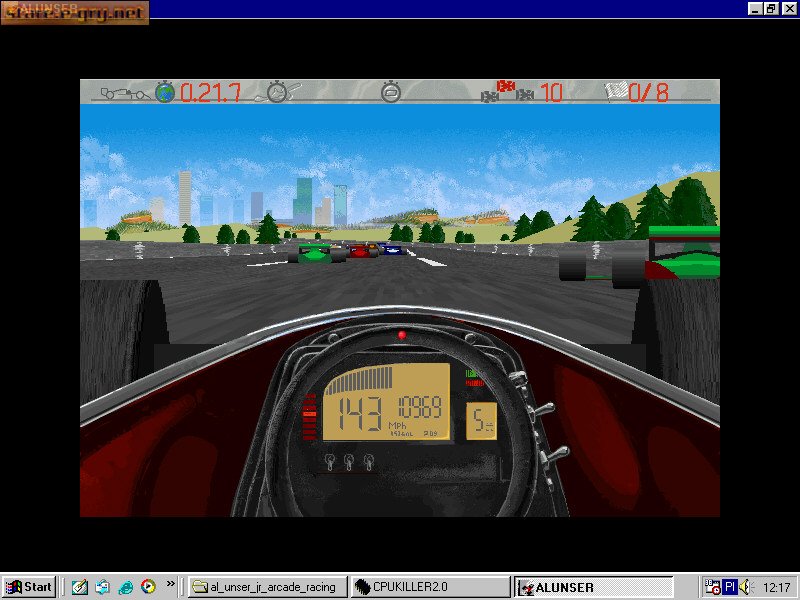Click the scheduler tray icon
This screenshot has height=600, width=800.
pyautogui.click(x=712, y=587)
